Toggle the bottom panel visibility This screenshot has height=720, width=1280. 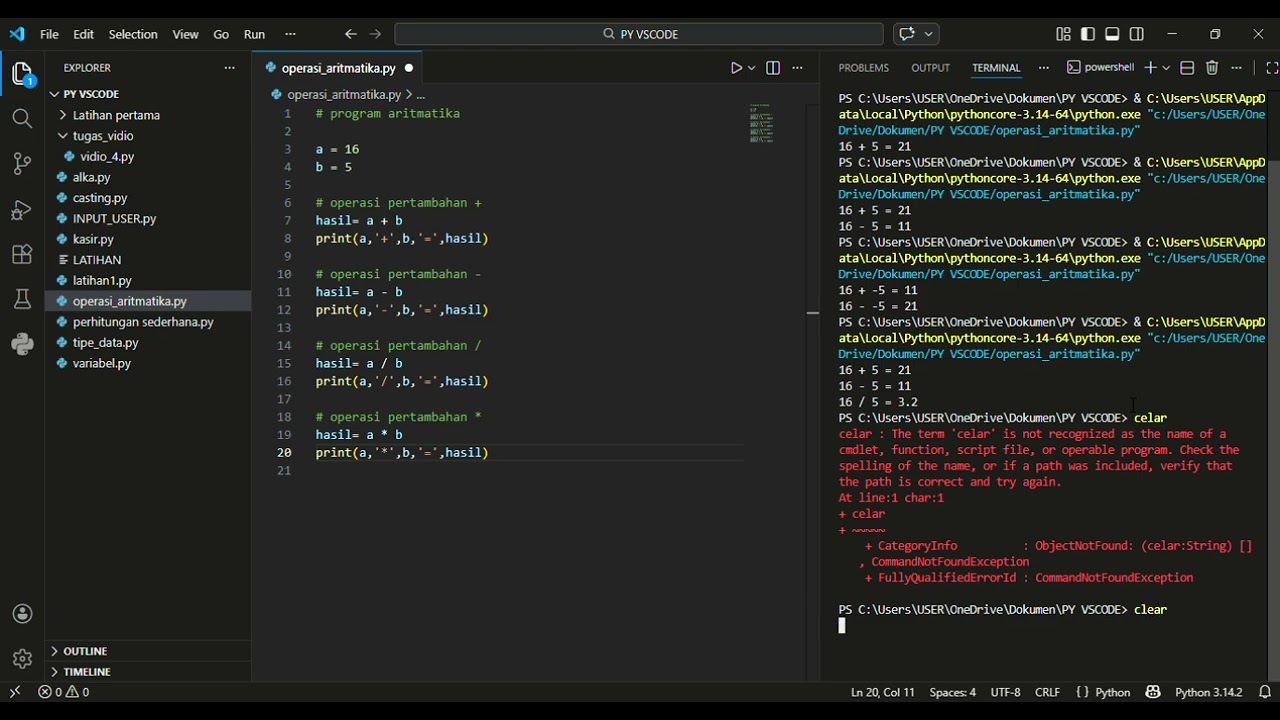point(1112,34)
